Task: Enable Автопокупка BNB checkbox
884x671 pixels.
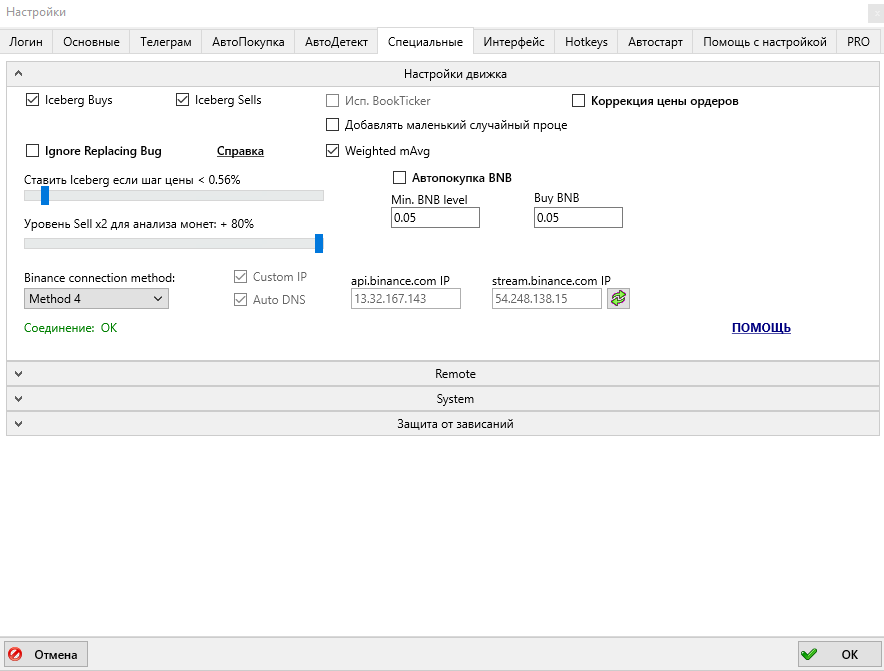Action: (400, 178)
